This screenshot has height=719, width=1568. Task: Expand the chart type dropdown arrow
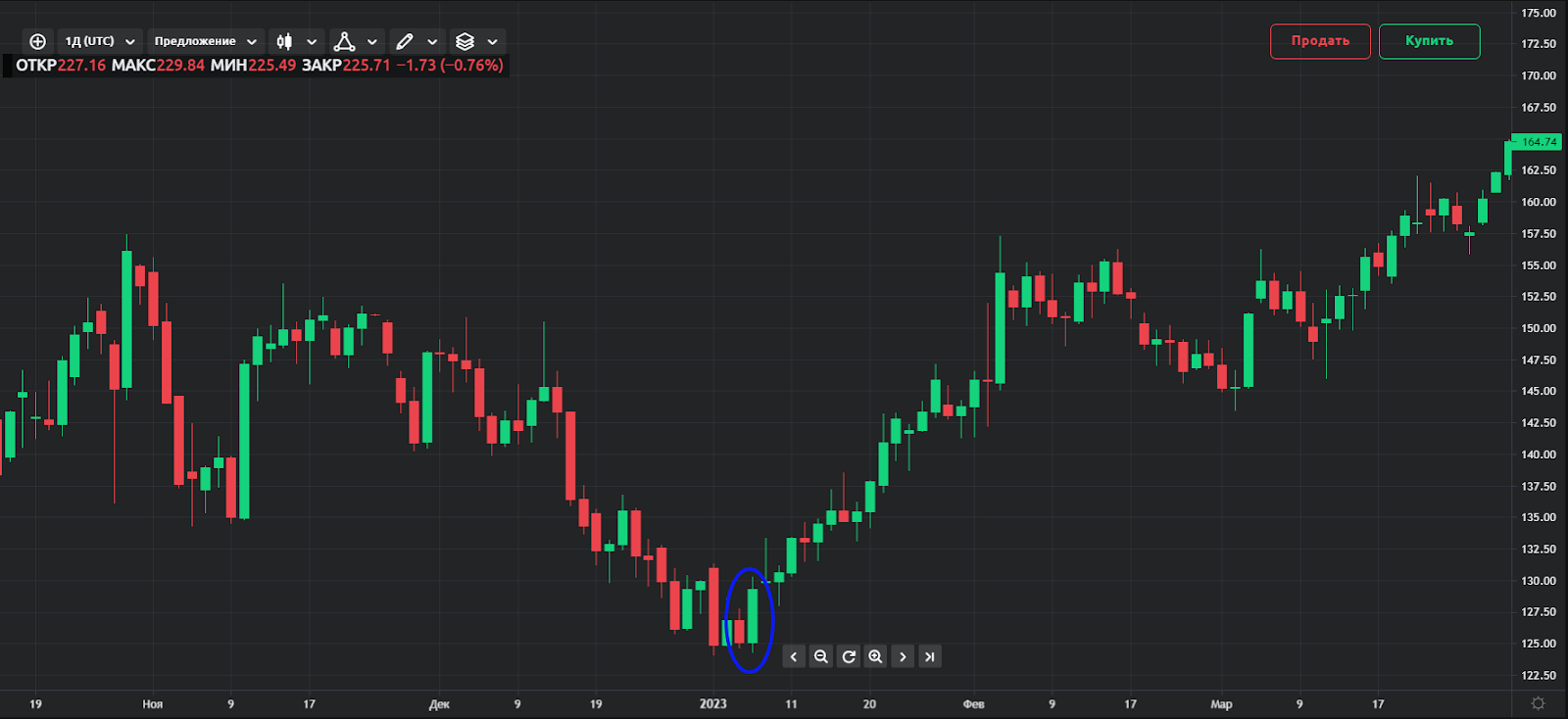pos(312,42)
